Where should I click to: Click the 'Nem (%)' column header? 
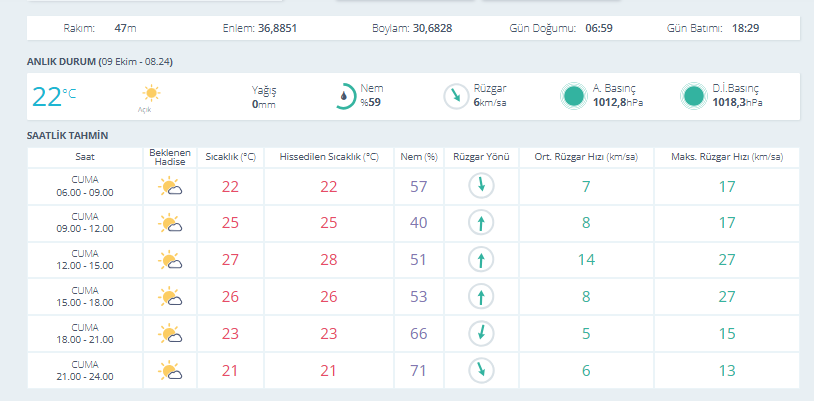click(418, 157)
